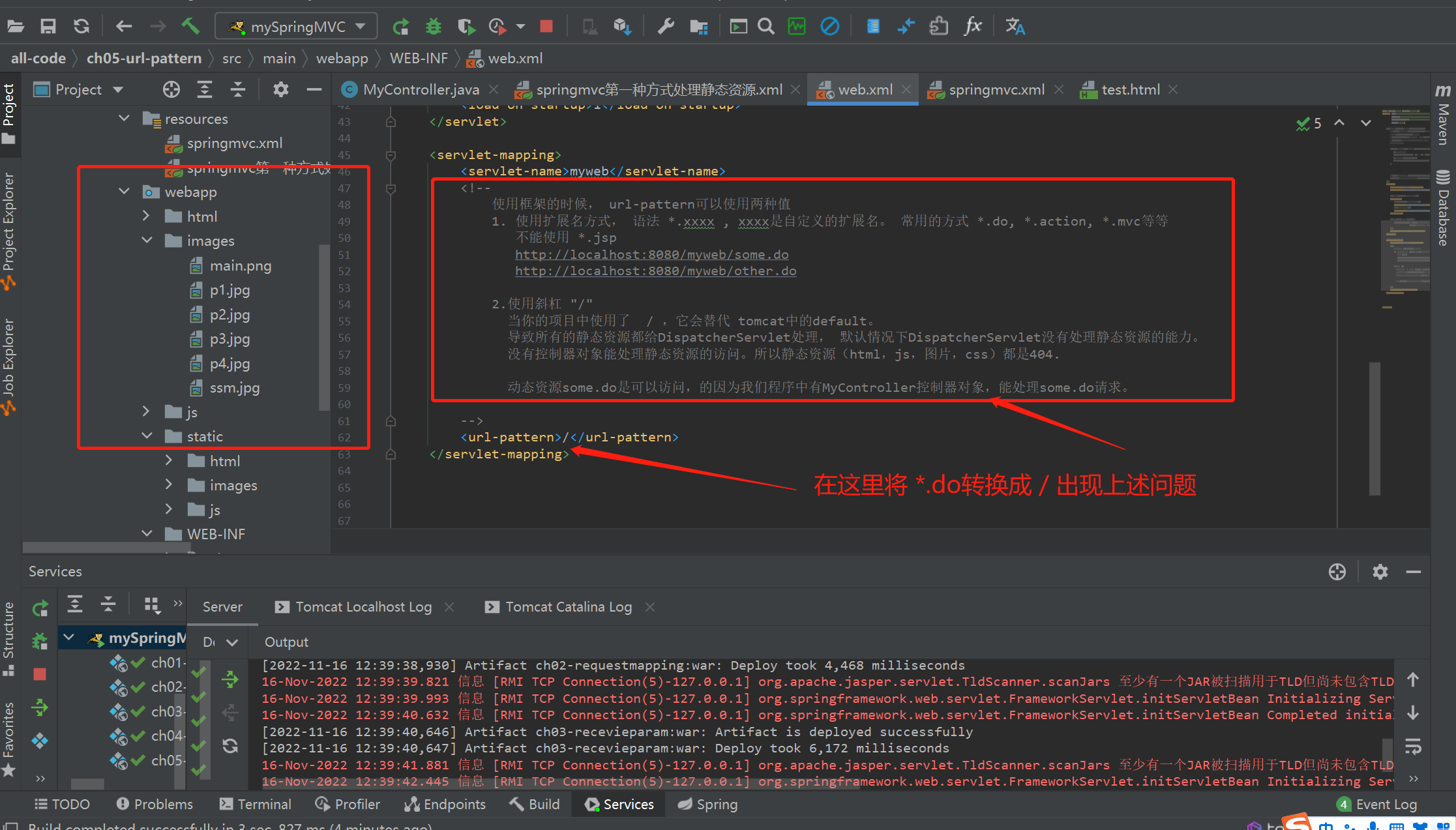Click the Debug bug icon in toolbar

[433, 26]
